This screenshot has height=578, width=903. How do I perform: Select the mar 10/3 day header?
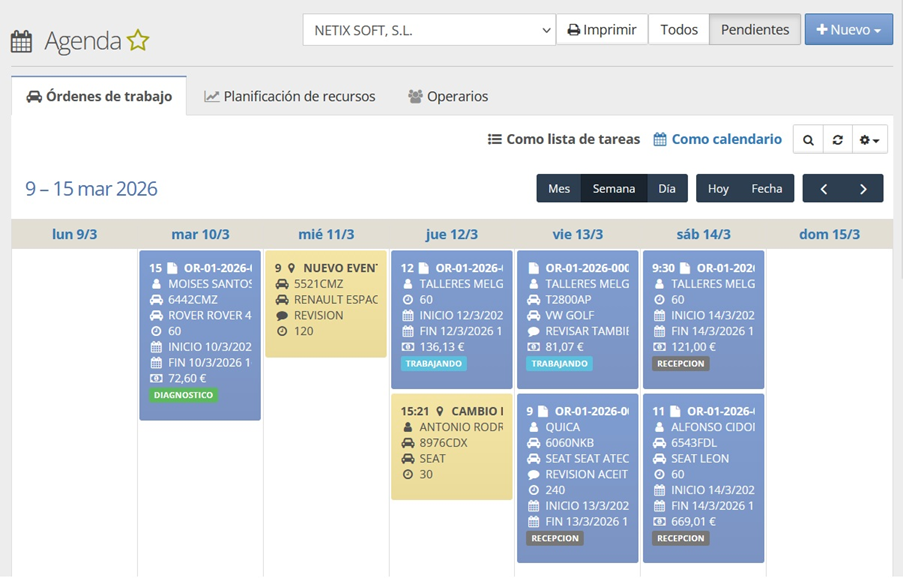(200, 235)
